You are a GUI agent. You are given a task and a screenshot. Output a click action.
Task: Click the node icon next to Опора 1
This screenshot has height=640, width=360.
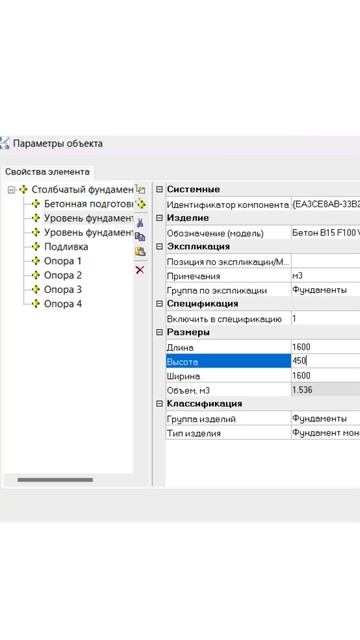[x=36, y=261]
